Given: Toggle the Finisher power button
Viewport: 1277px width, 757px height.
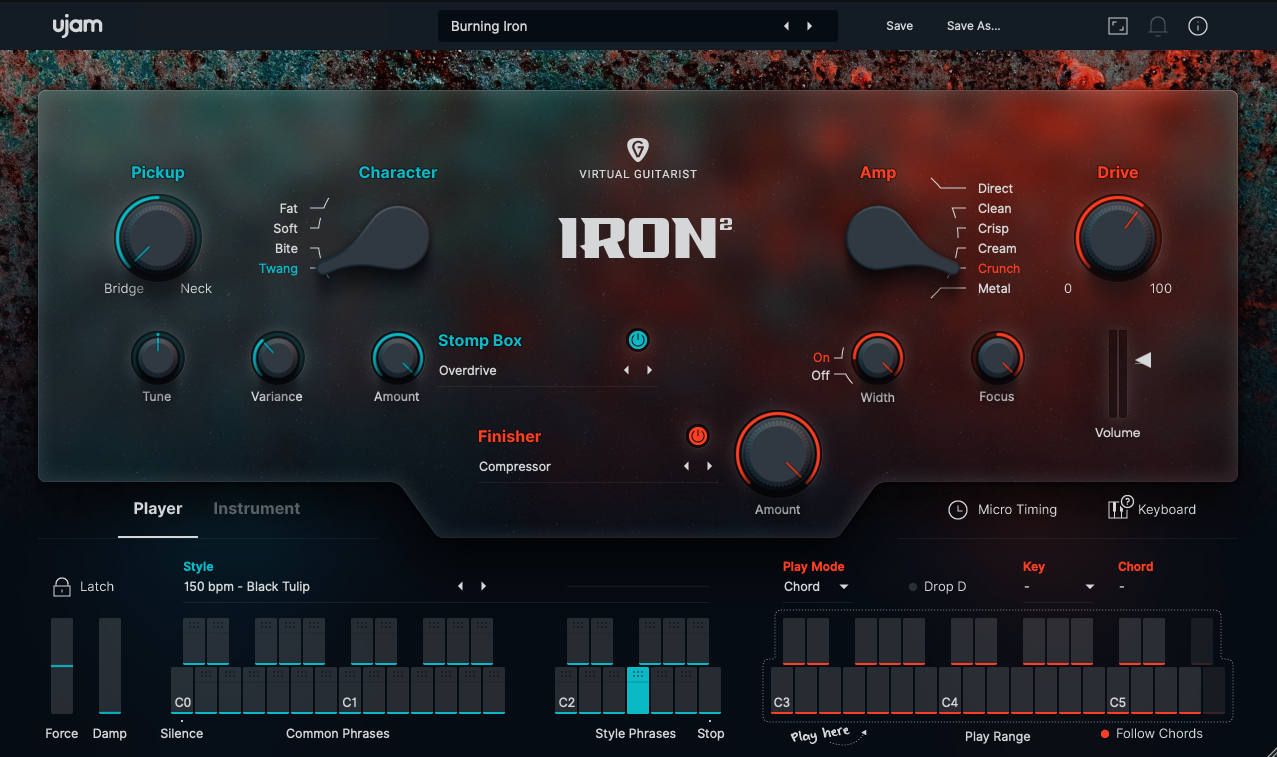Looking at the screenshot, I should click(698, 437).
